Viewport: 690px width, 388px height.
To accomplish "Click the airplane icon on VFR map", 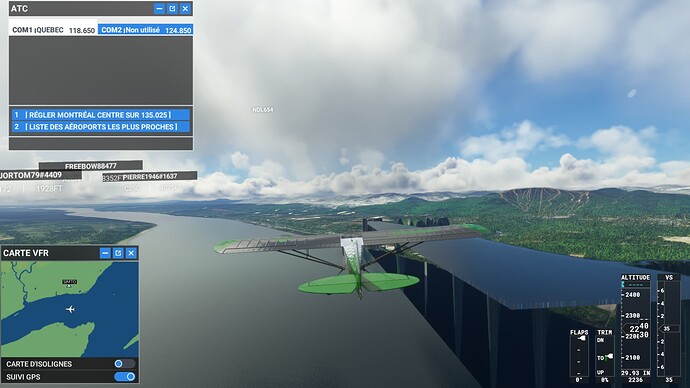I will (x=70, y=309).
